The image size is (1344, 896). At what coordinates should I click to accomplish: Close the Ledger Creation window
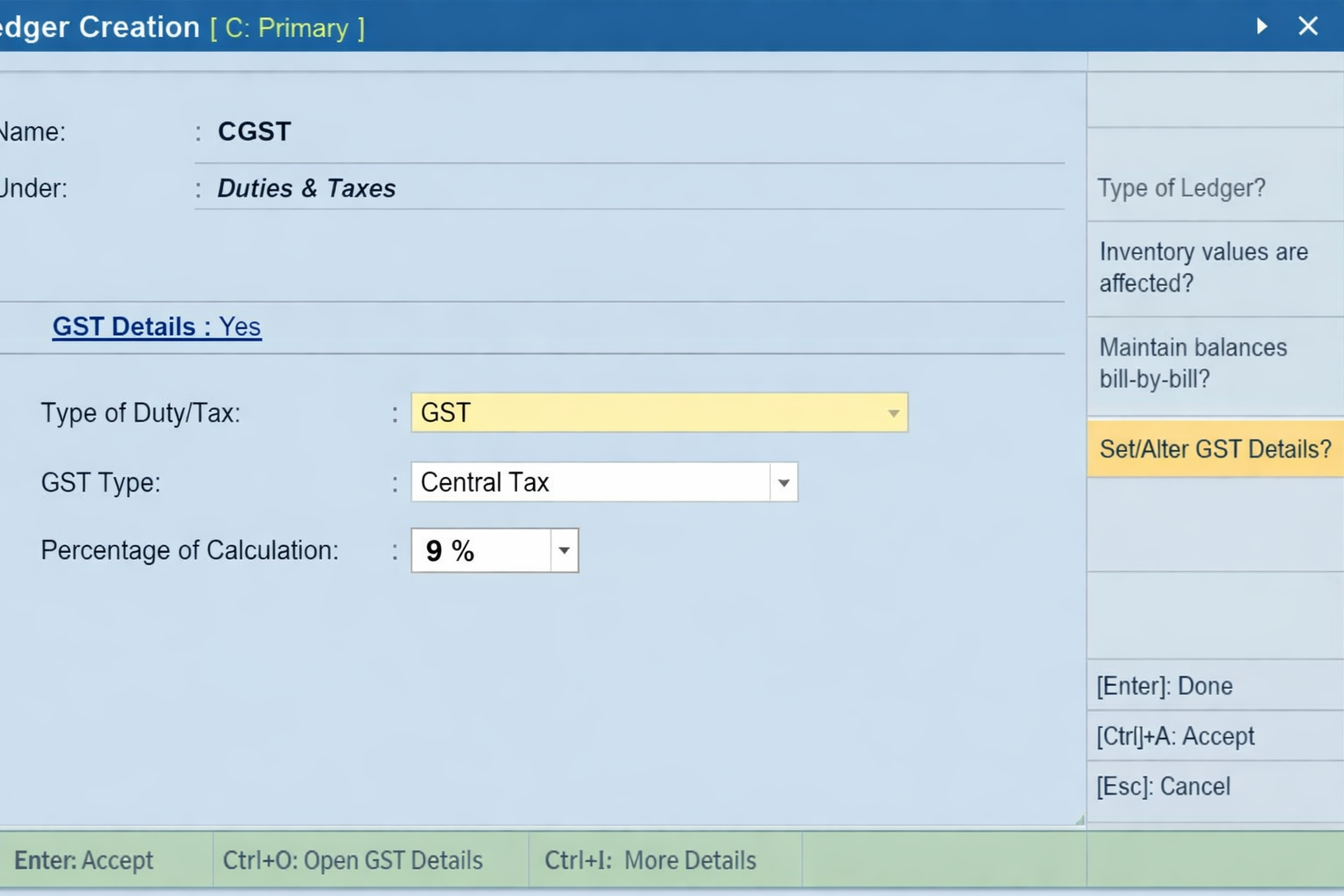[x=1308, y=26]
